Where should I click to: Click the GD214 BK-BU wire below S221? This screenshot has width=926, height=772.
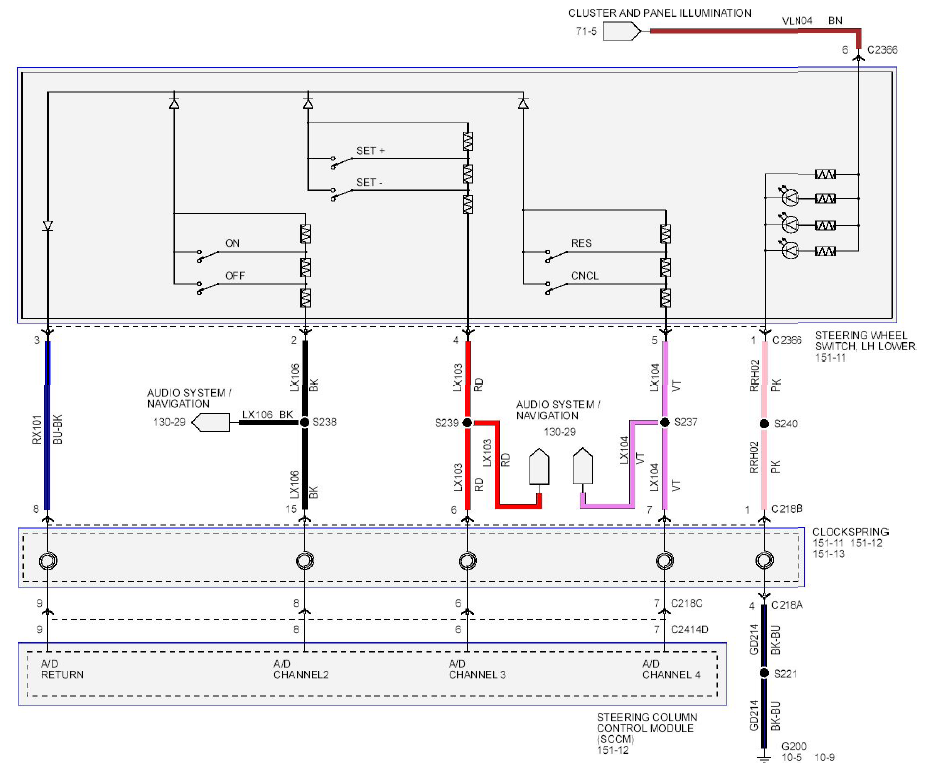[764, 713]
